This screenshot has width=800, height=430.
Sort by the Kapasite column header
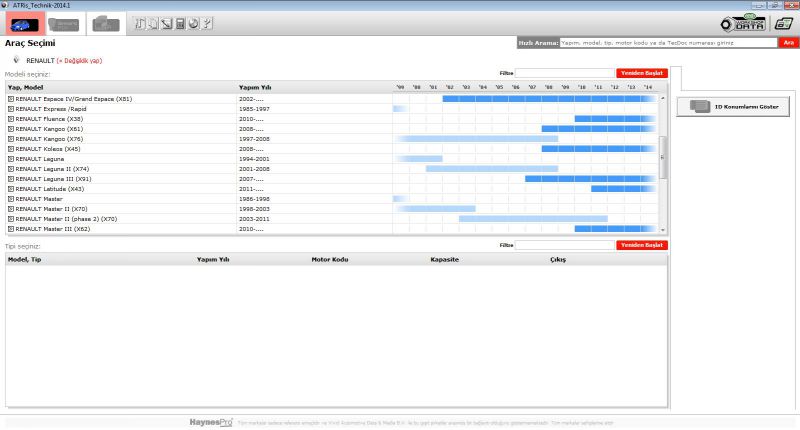[x=444, y=260]
